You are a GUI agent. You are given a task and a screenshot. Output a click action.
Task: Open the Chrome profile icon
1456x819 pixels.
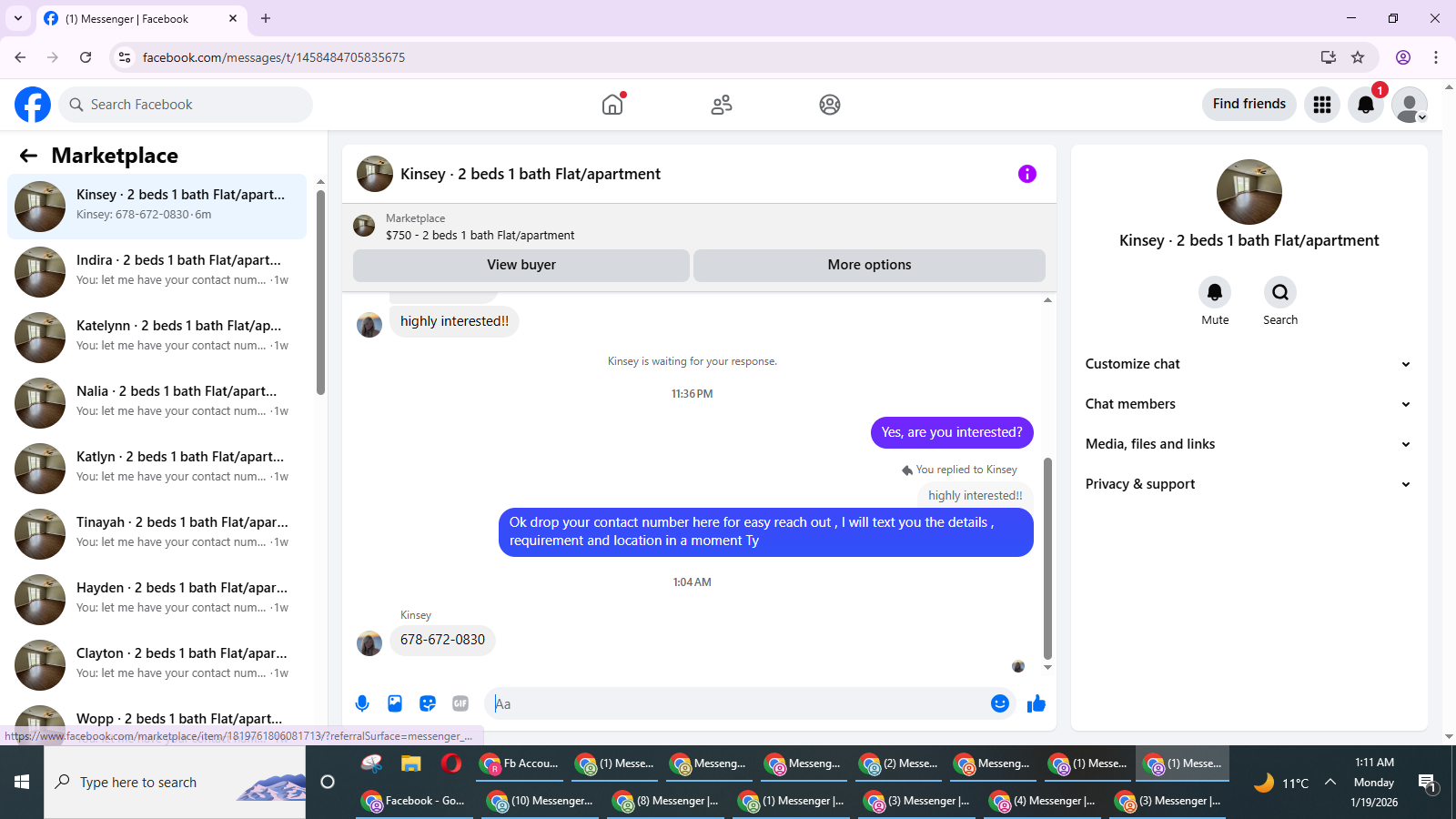click(1403, 57)
